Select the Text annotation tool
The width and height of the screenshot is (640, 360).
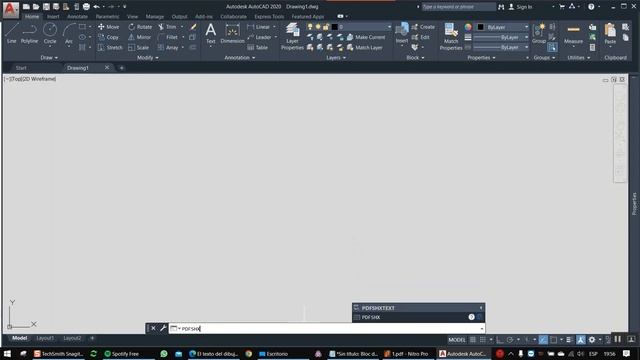click(x=211, y=33)
